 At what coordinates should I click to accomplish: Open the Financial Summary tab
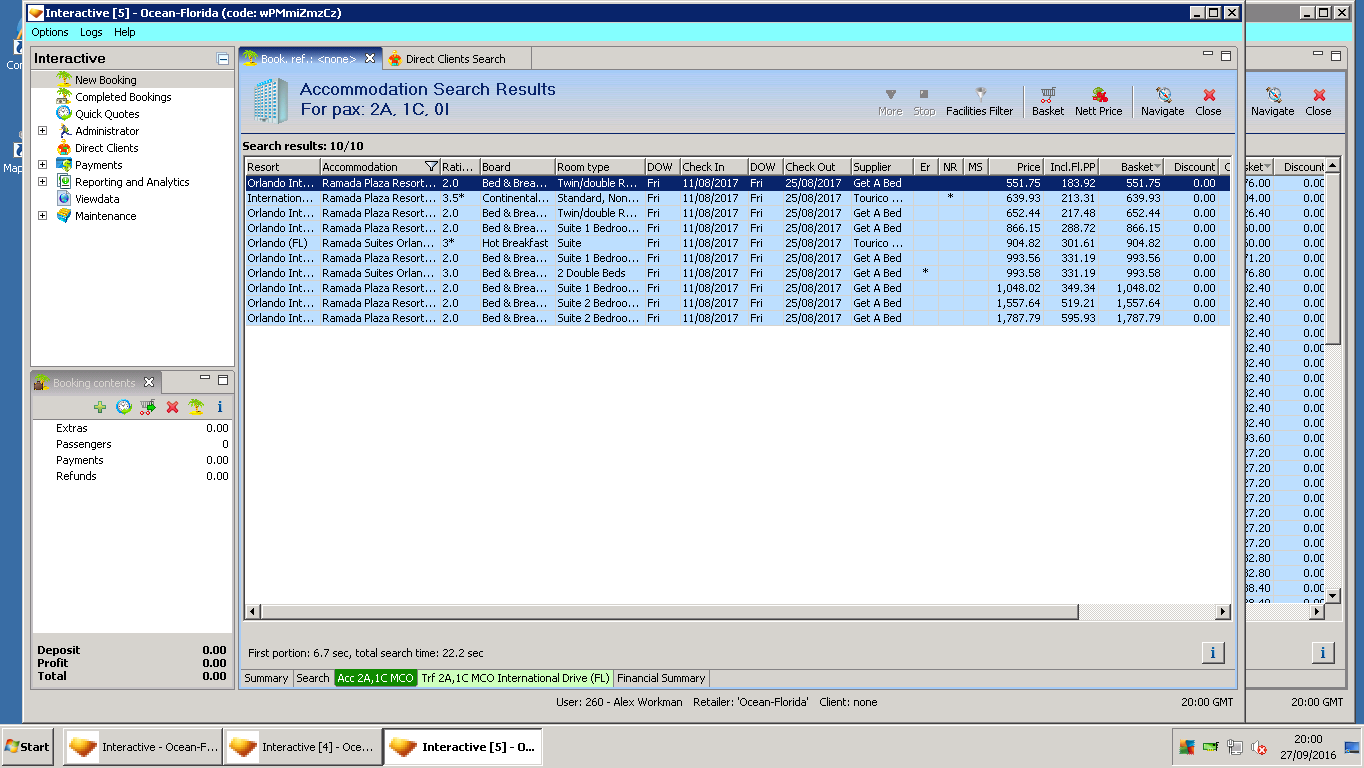tap(661, 678)
